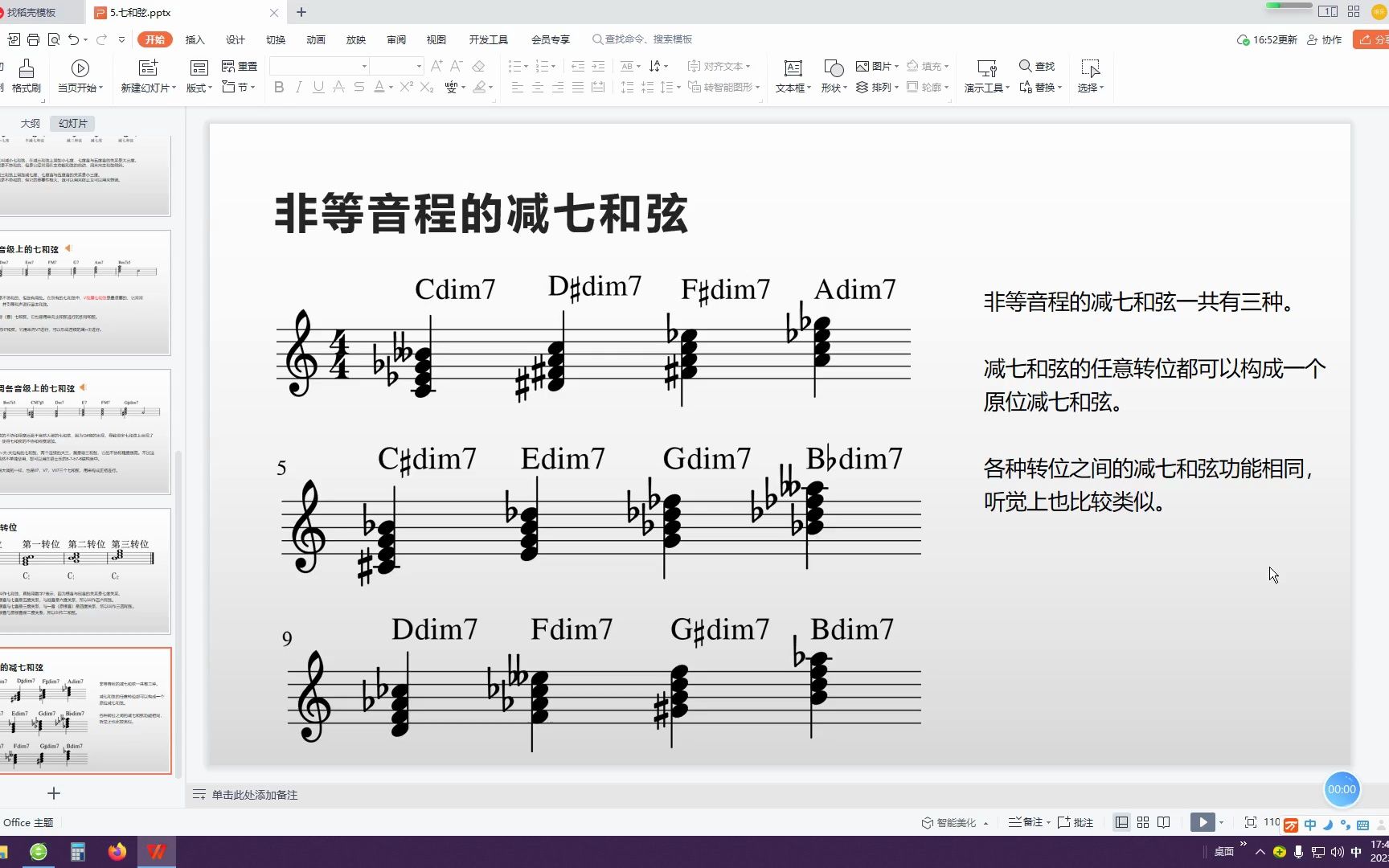This screenshot has height=868, width=1389.
Task: Increase font size with A+ icon
Action: point(436,66)
